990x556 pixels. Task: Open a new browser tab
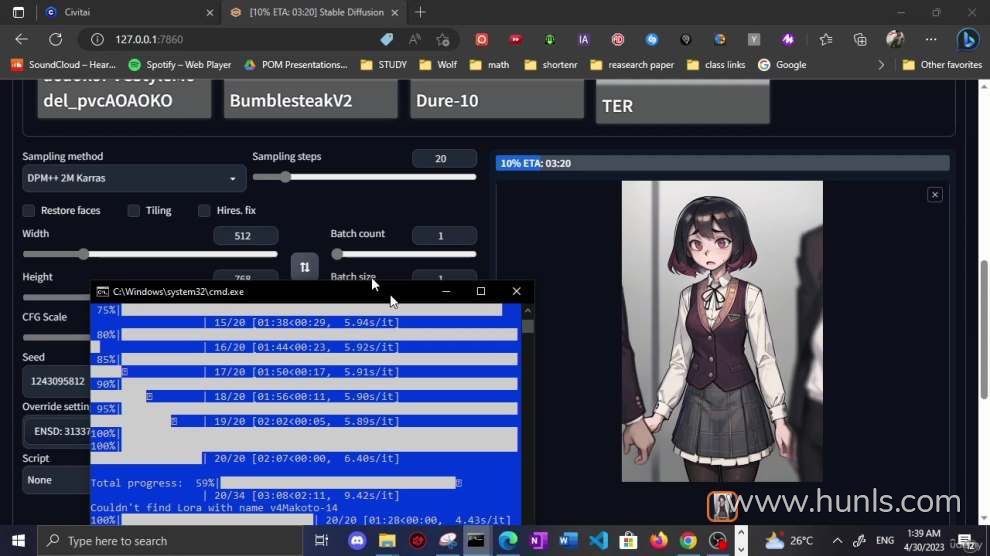[x=420, y=12]
